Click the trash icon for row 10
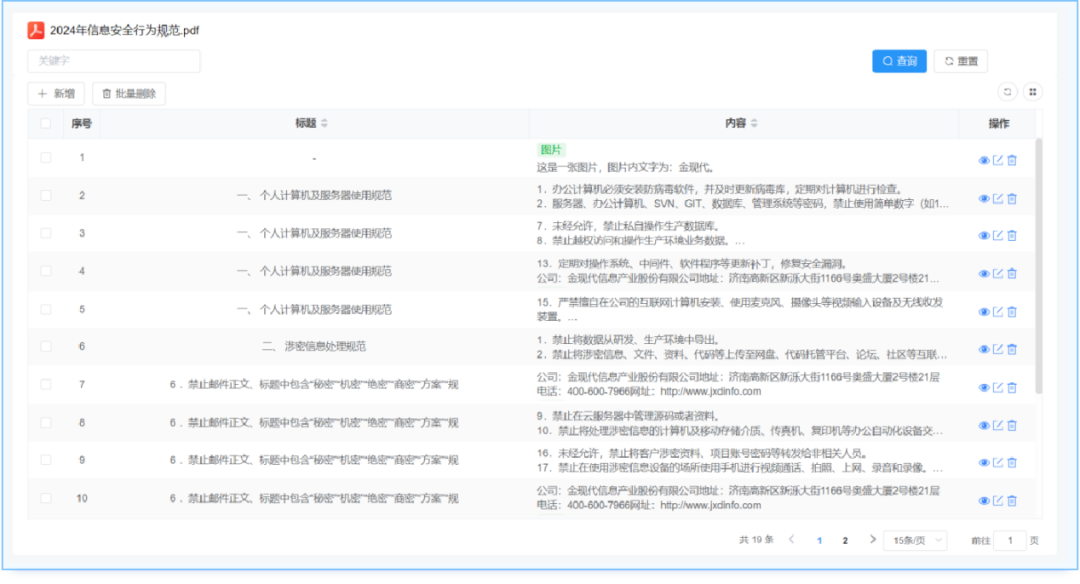The width and height of the screenshot is (1080, 584). 1011,501
